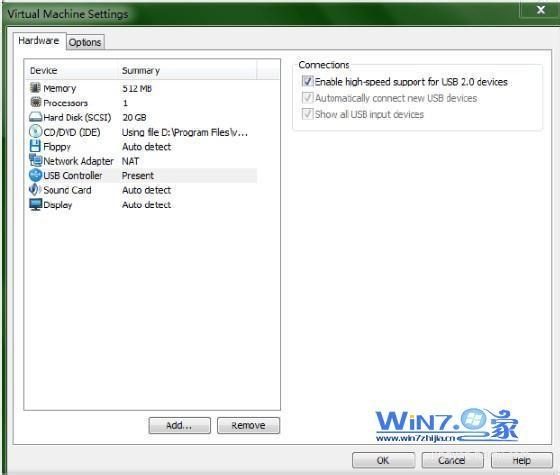Select the Processors chip icon
The width and height of the screenshot is (560, 475).
pos(35,102)
